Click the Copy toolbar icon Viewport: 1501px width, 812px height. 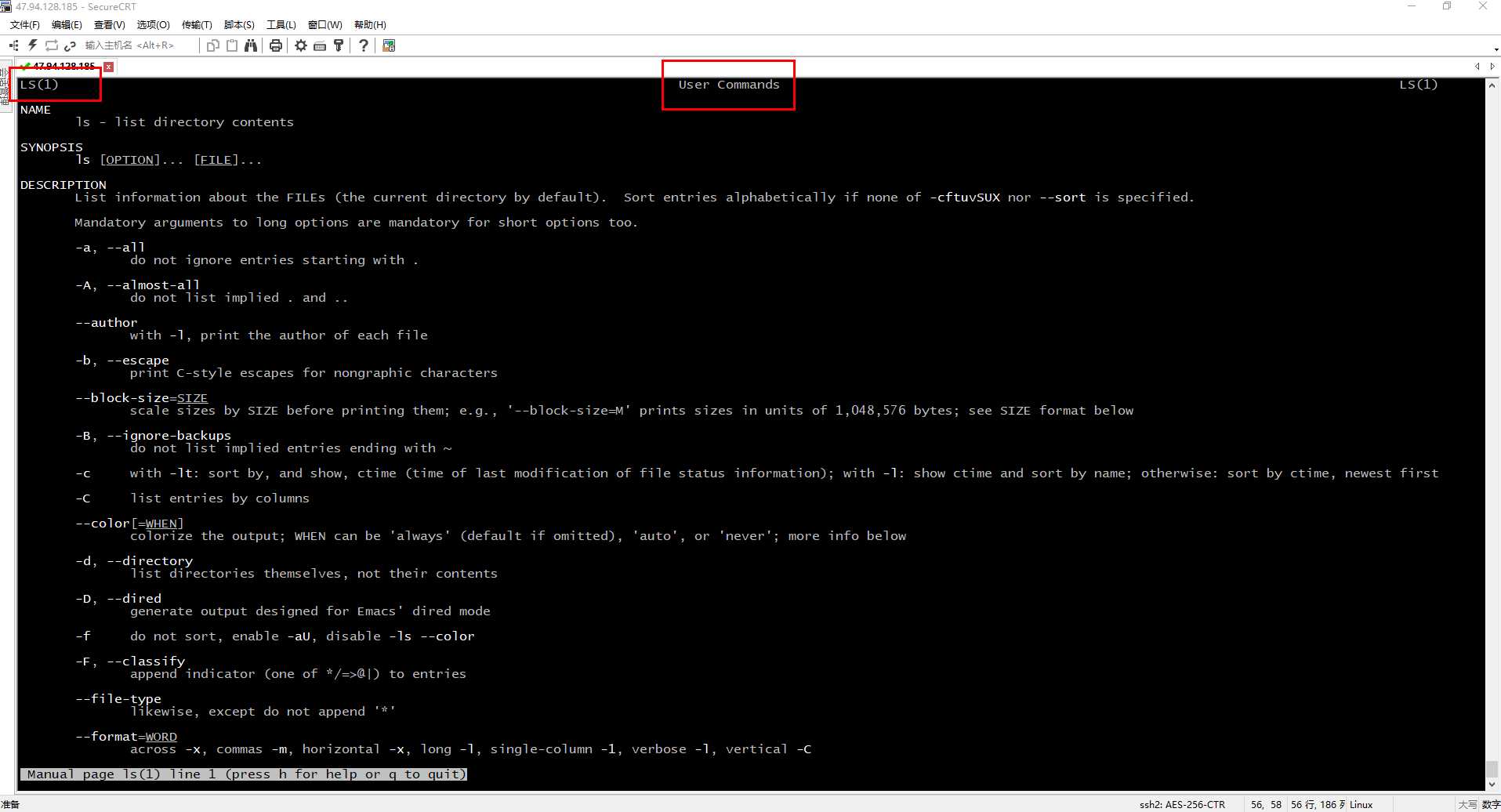(212, 45)
